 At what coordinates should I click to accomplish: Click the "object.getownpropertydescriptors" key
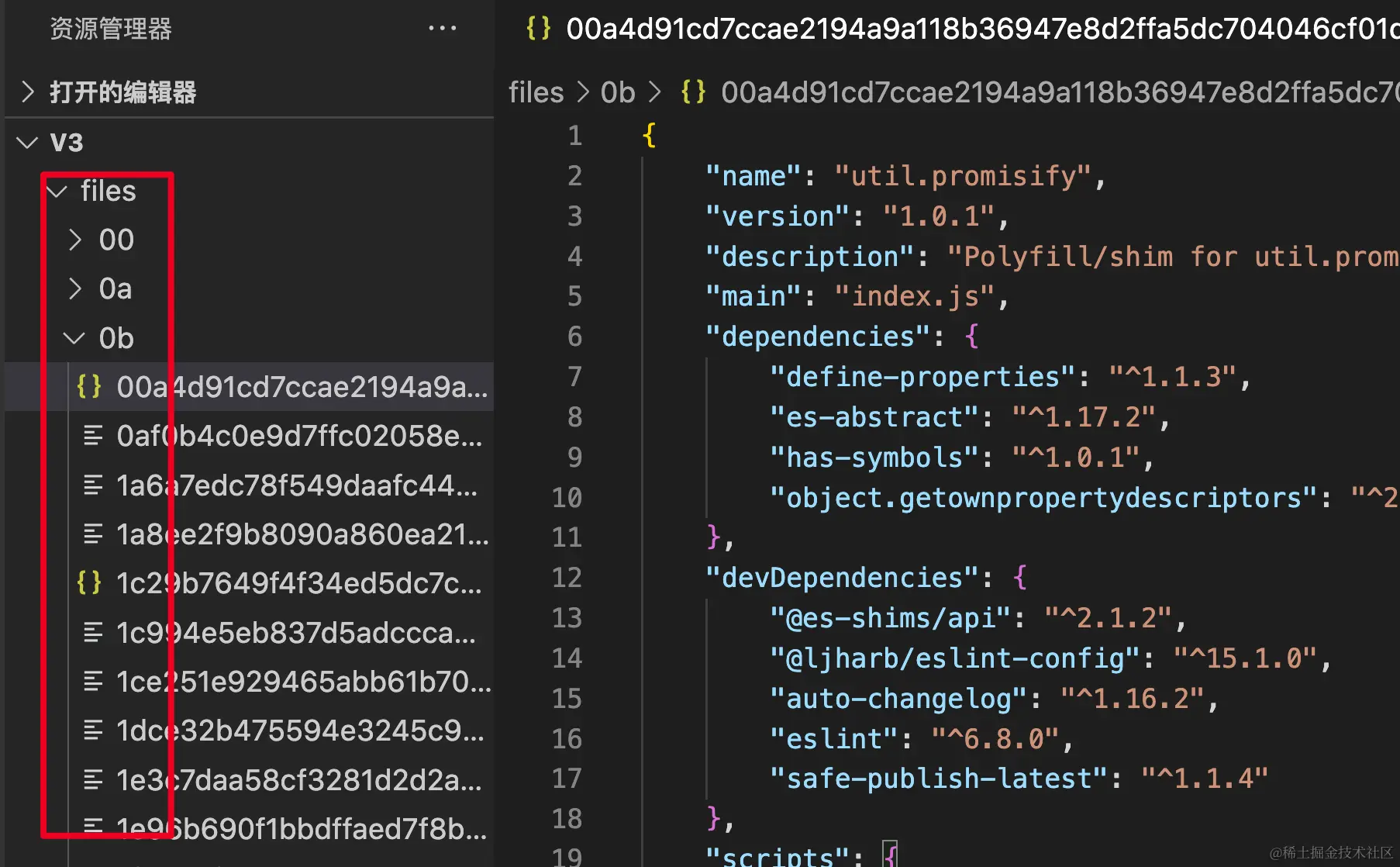point(1043,498)
